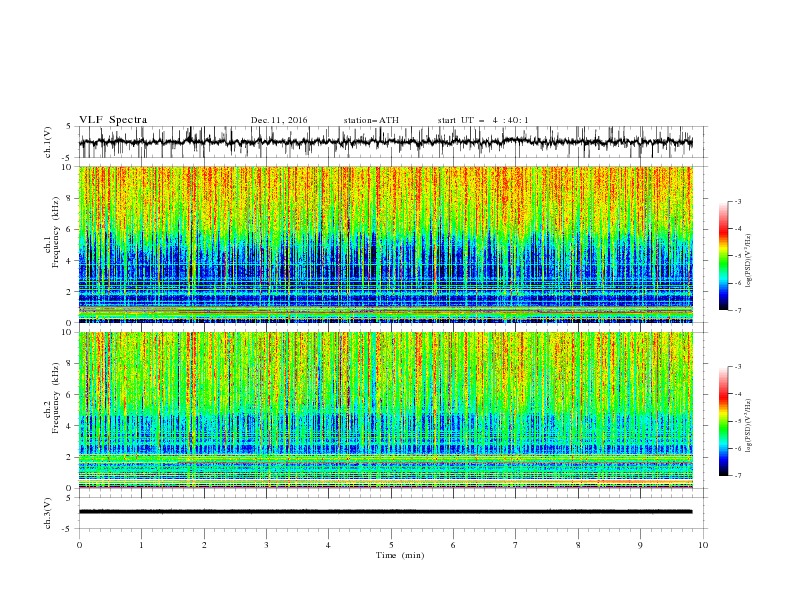Click the "9" tick on the time axis

pyautogui.click(x=640, y=545)
